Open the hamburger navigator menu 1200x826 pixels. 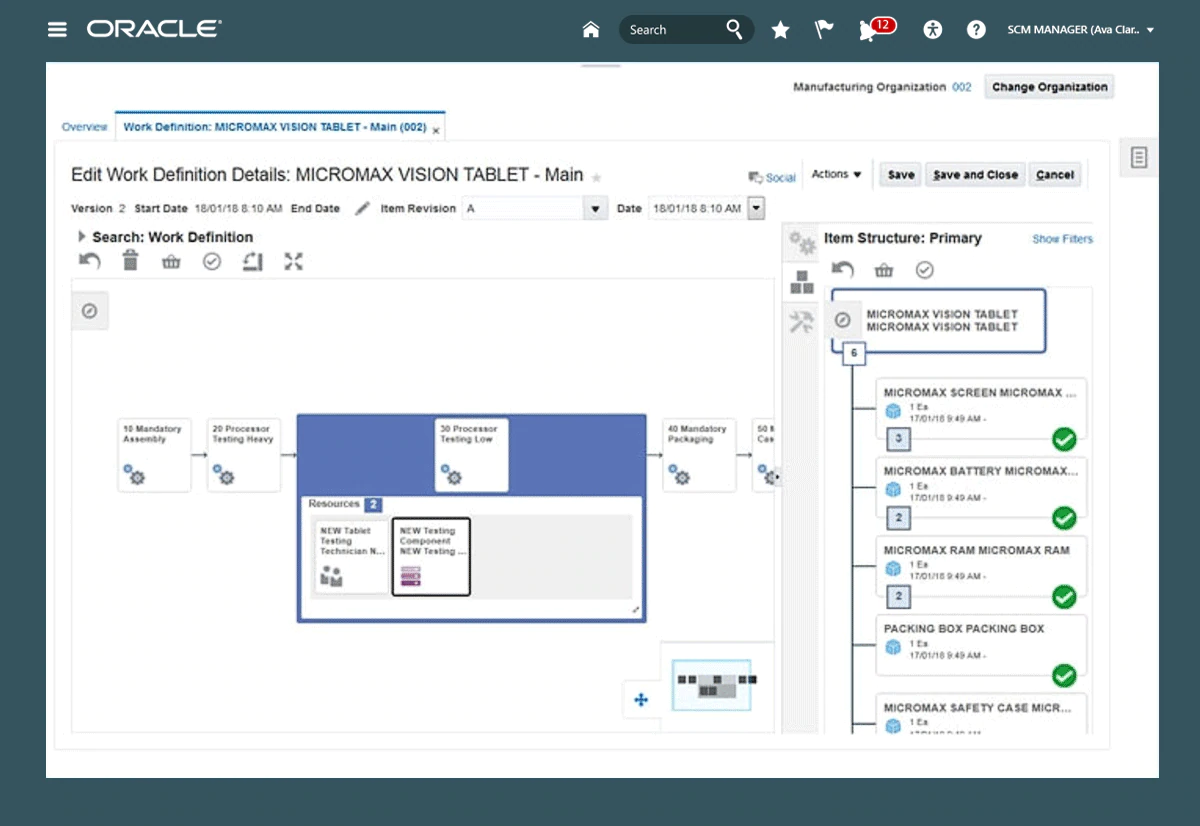[x=57, y=29]
